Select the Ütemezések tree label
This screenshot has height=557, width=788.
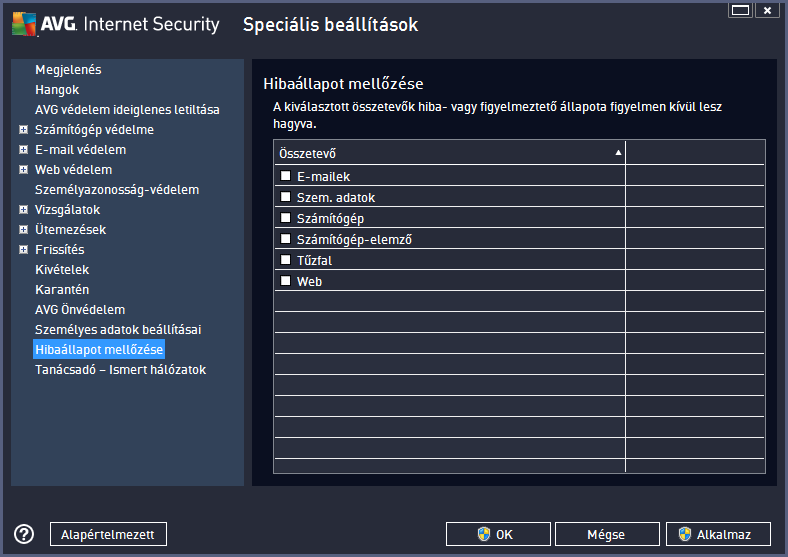70,230
